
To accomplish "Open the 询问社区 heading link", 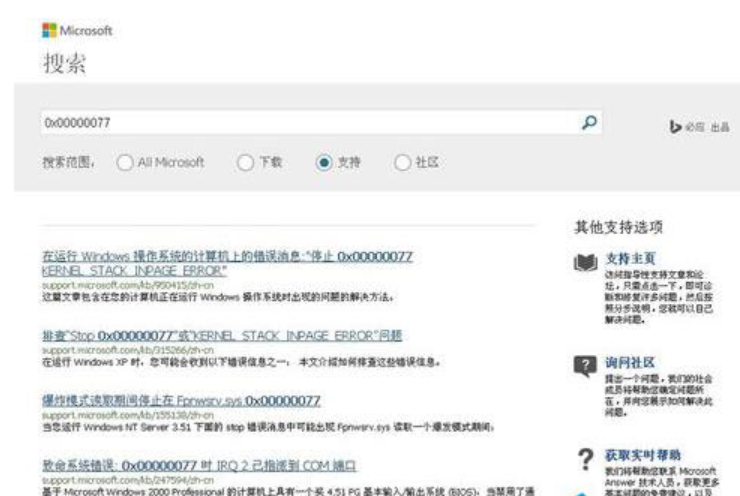I will click(630, 359).
